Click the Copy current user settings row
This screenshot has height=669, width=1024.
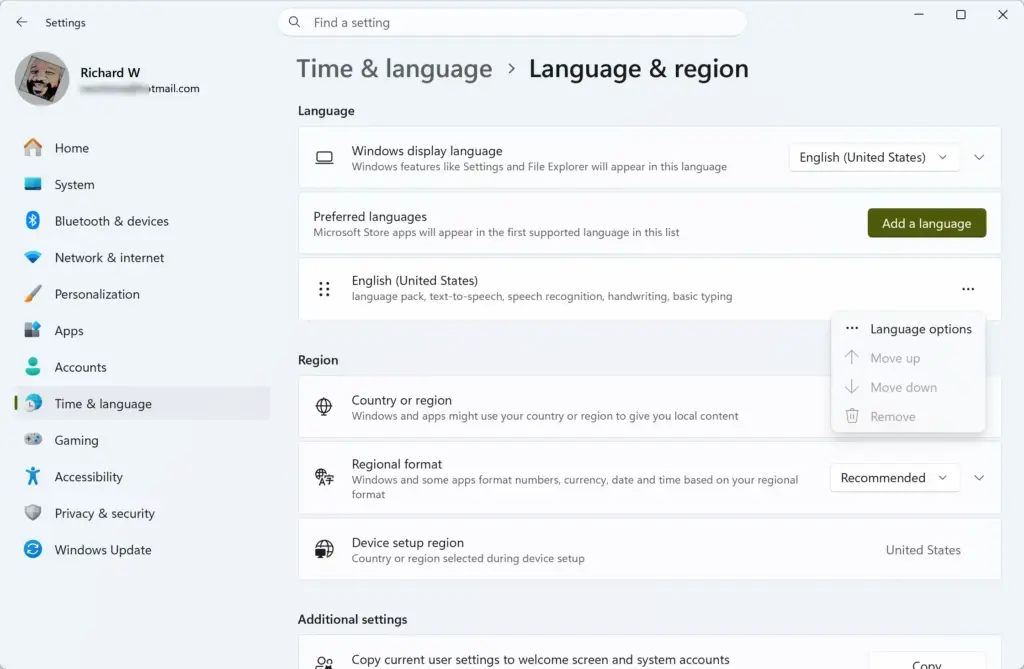pyautogui.click(x=650, y=653)
